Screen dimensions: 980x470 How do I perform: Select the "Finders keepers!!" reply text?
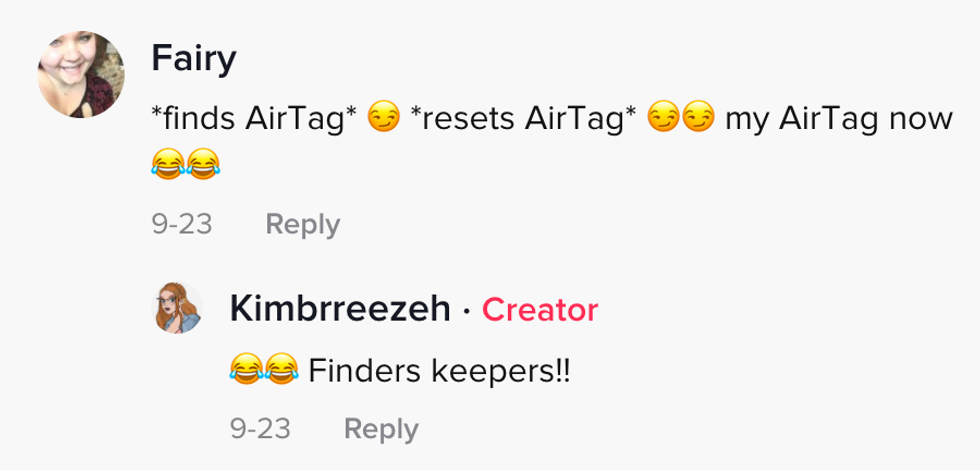pos(439,371)
